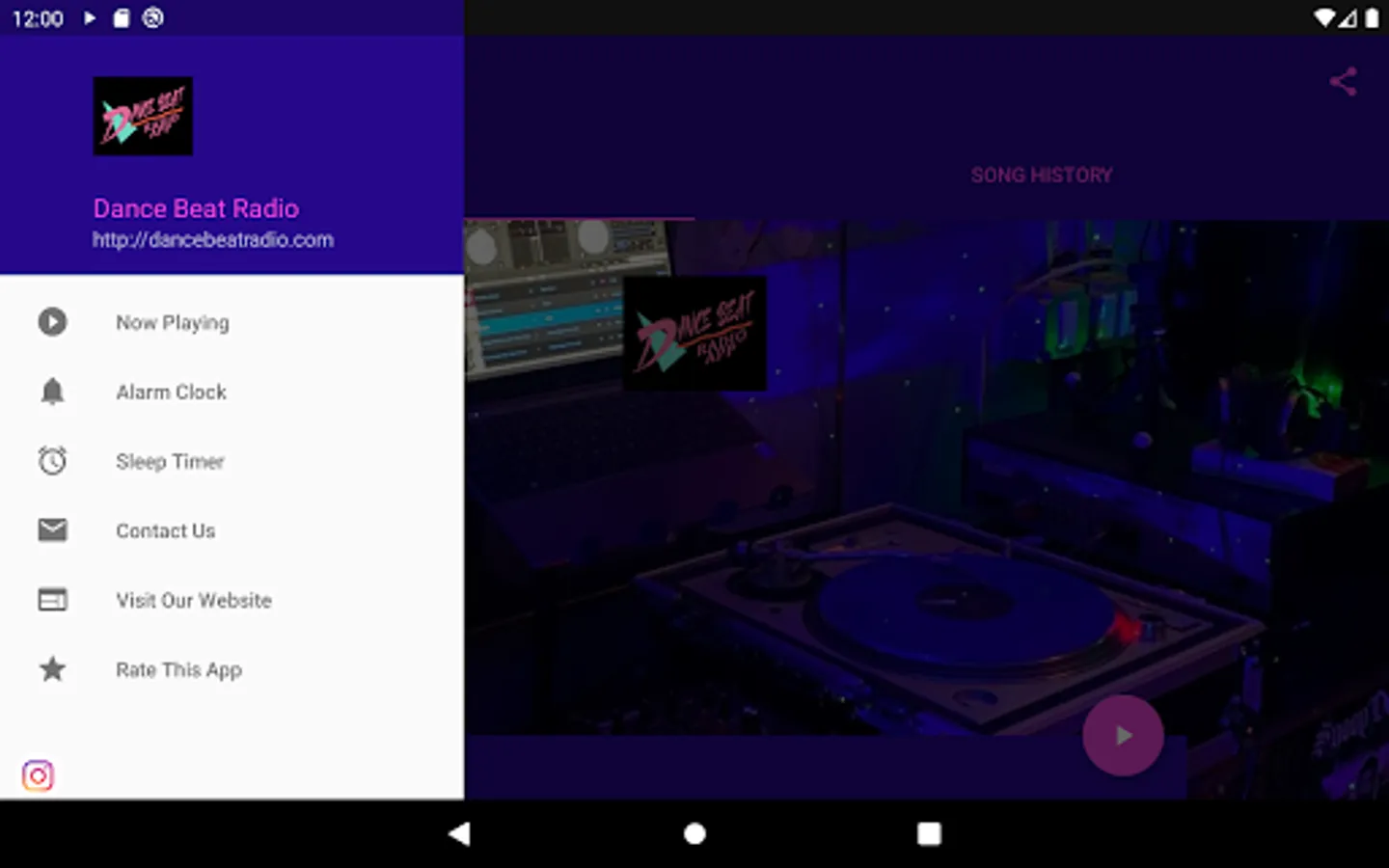Tap the Wi-Fi signal icon in status bar
Screen dimensions: 1389x868
[1325, 17]
